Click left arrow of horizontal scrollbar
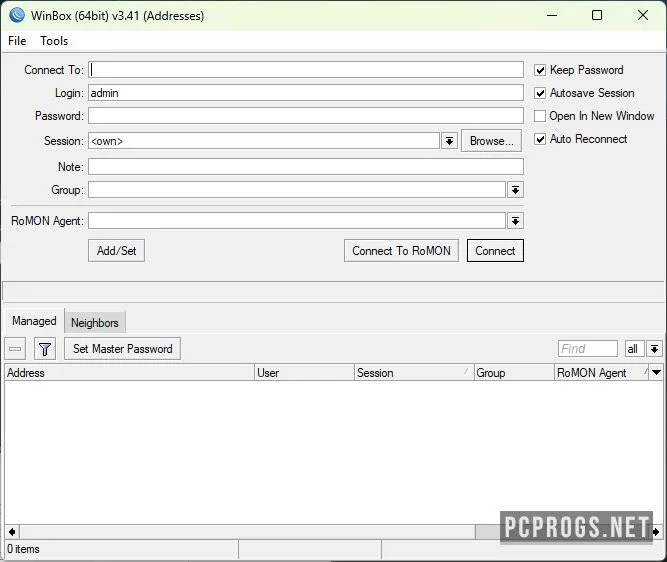The width and height of the screenshot is (667, 562). click(12, 532)
